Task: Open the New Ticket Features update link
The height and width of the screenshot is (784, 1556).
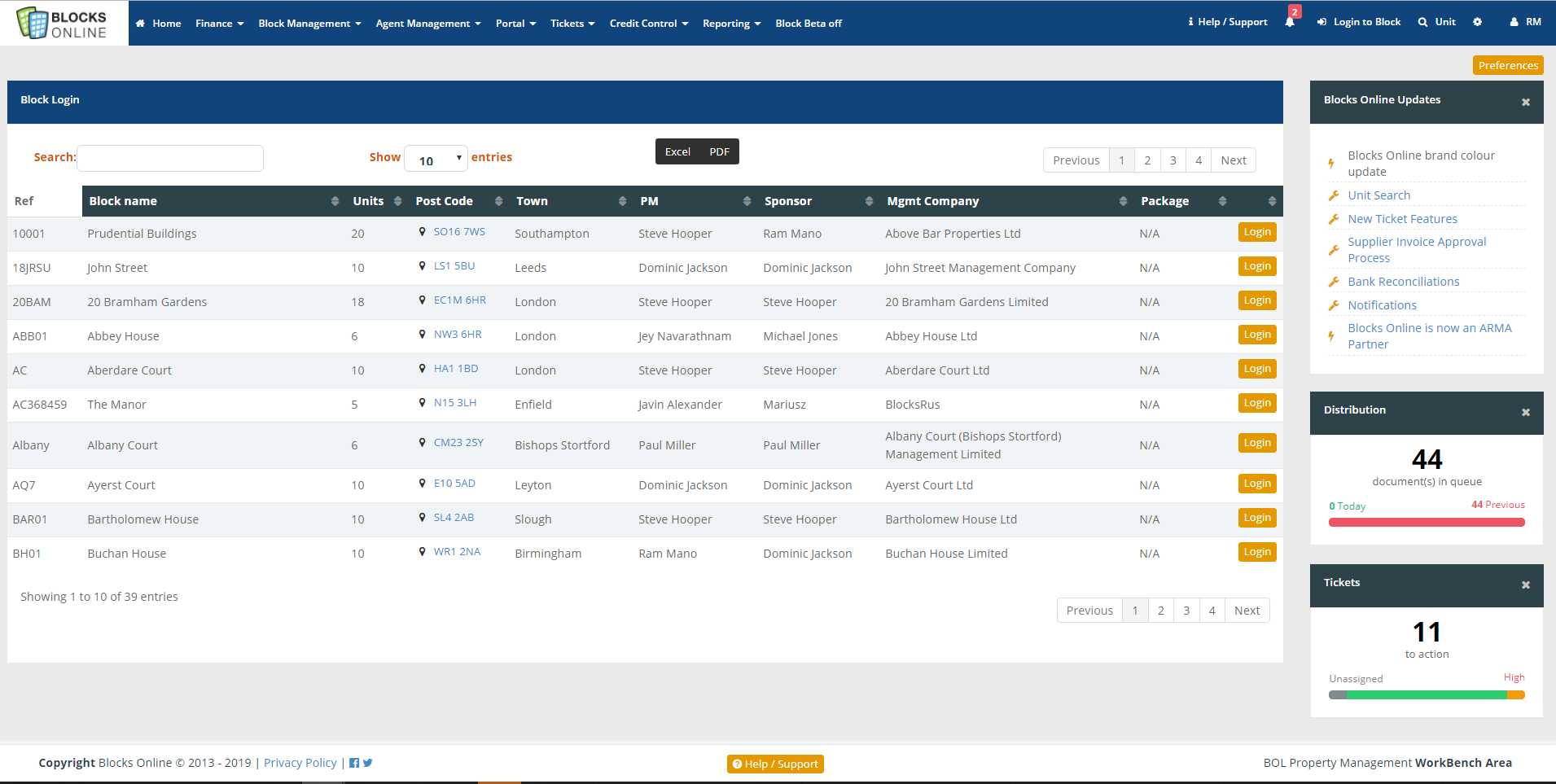Action: pos(1402,219)
